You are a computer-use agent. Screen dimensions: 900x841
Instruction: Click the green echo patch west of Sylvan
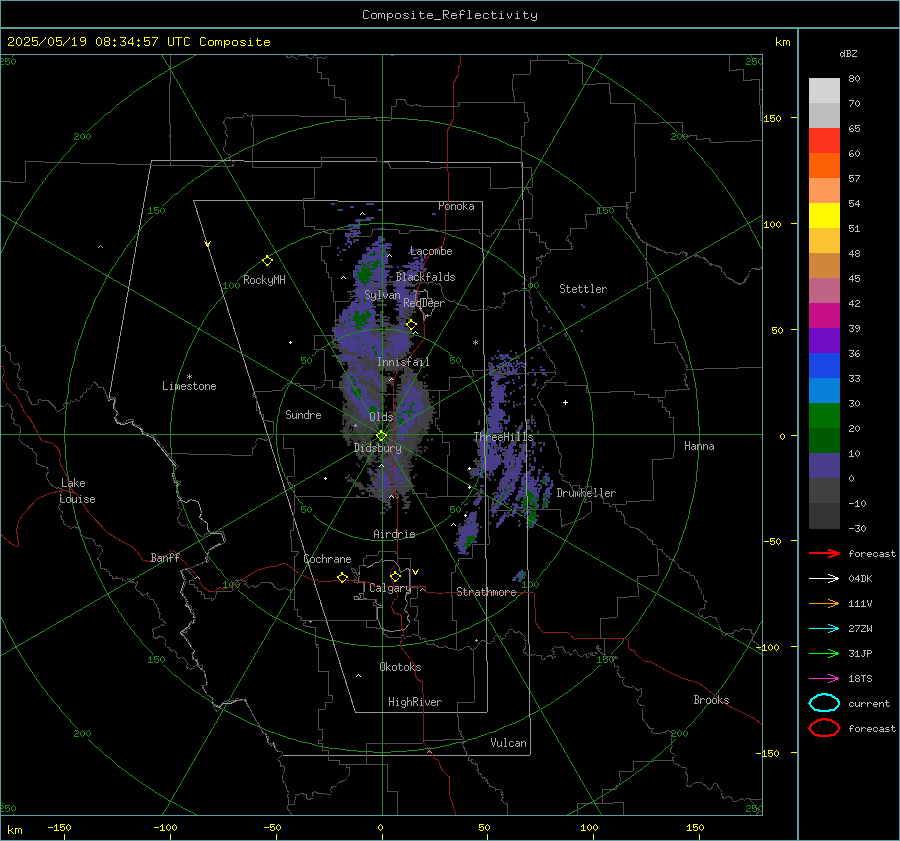[x=364, y=272]
